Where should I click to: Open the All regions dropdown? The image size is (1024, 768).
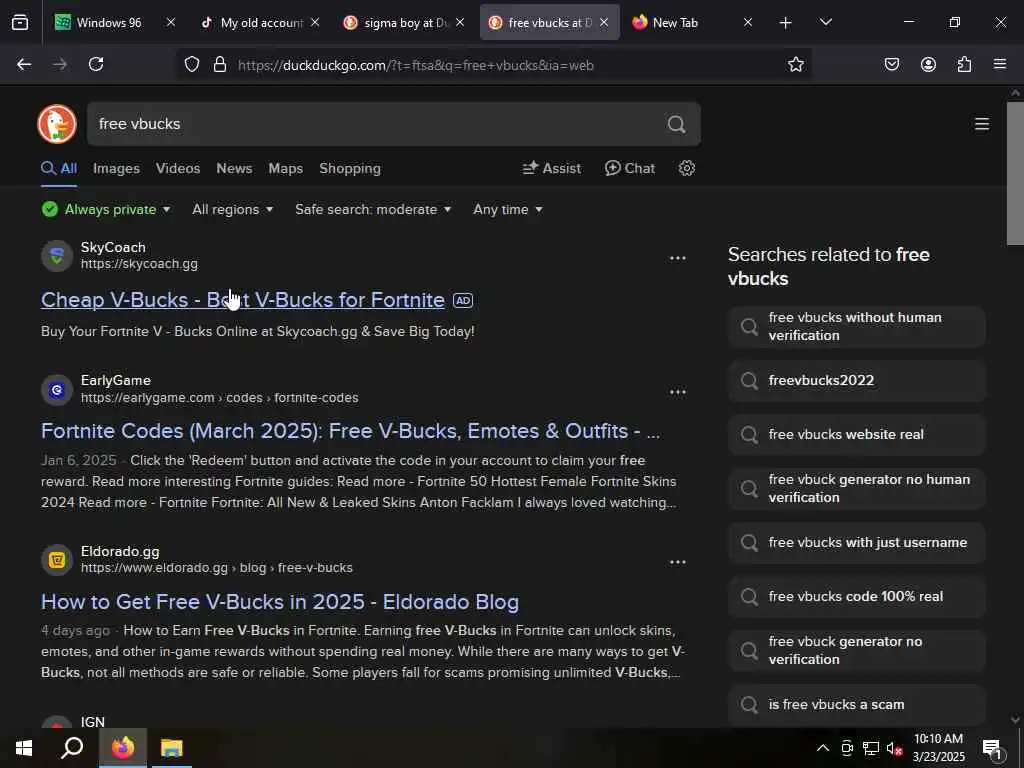pos(232,209)
